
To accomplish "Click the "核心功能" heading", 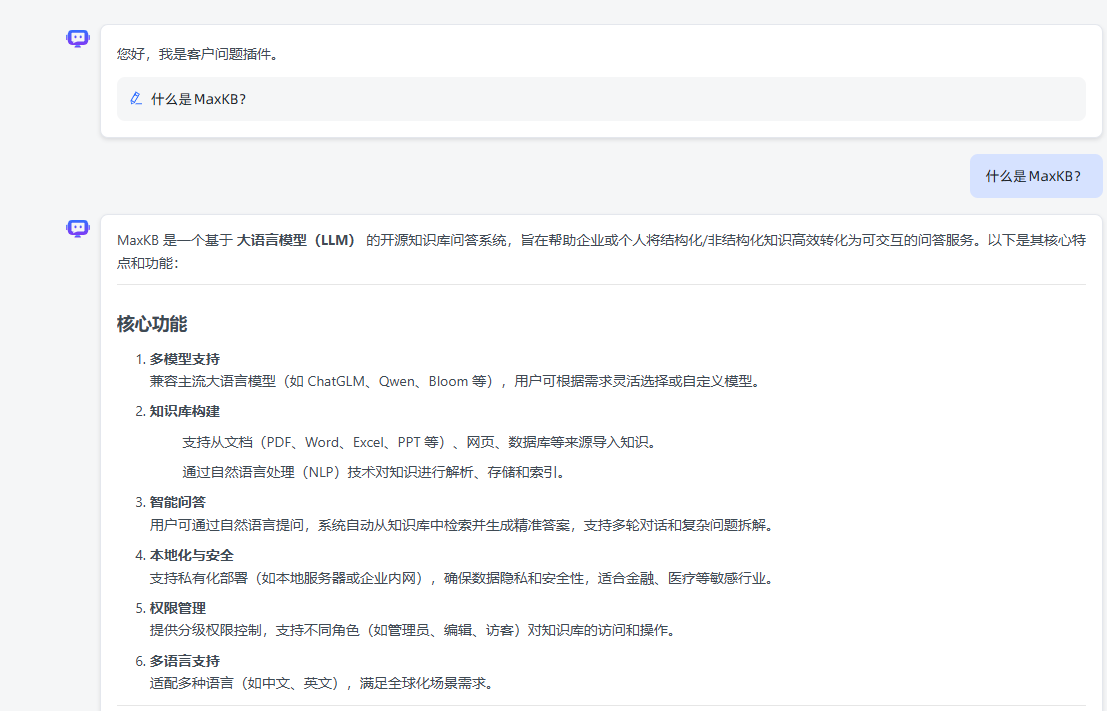I will point(152,324).
